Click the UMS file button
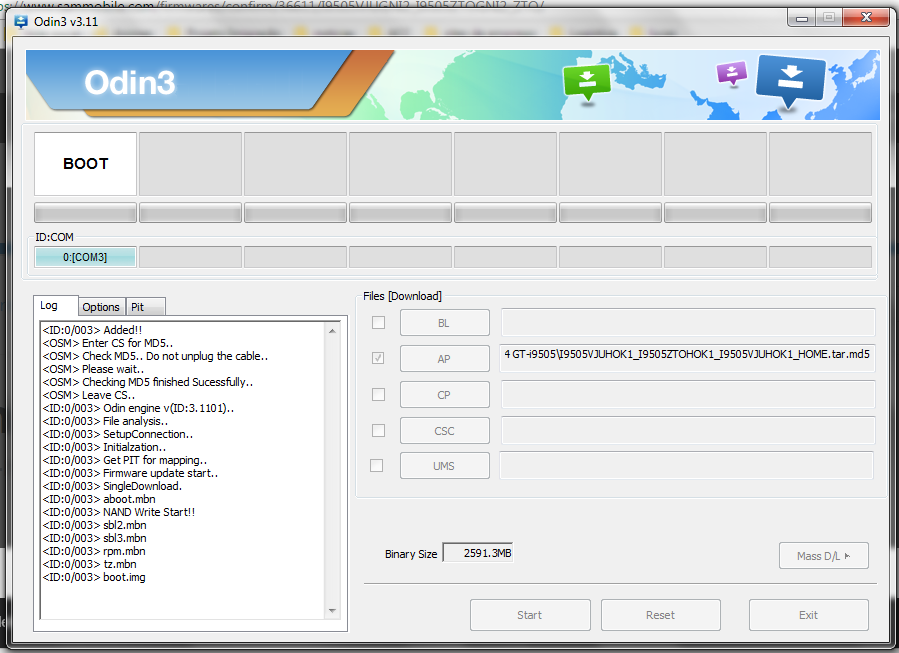 click(x=445, y=466)
